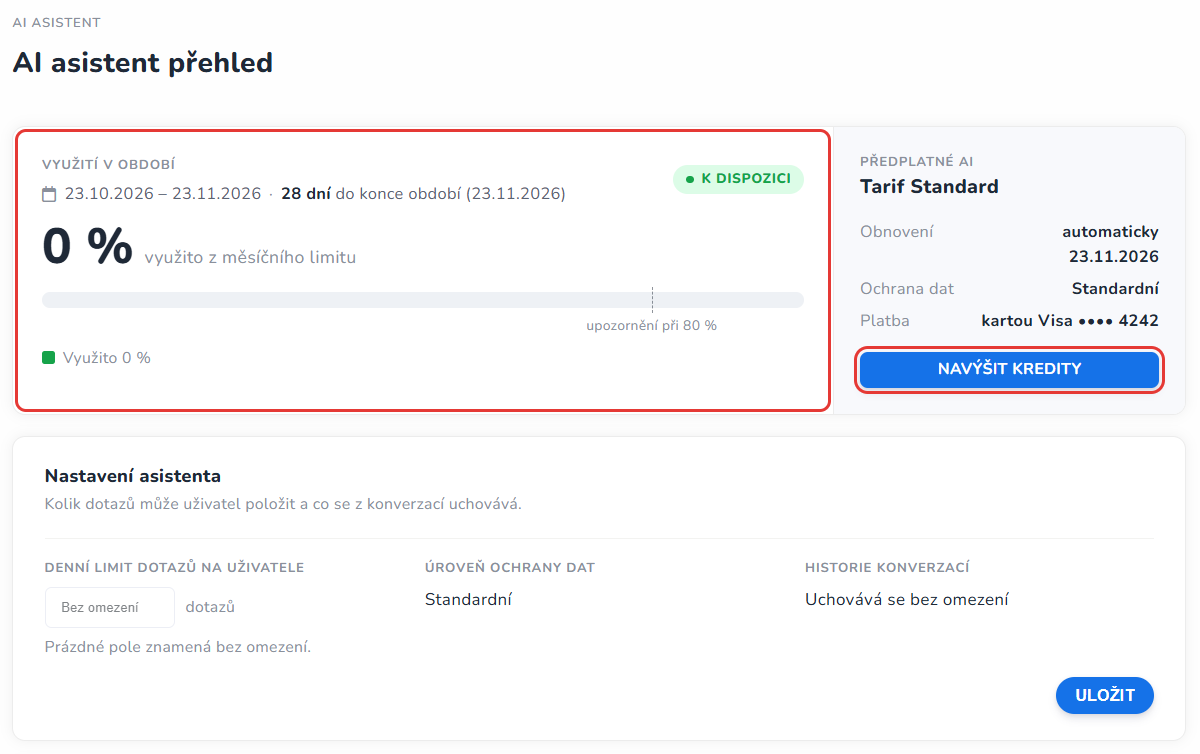This screenshot has height=754, width=1200.
Task: Click the NAVÝŠIT KREDITY button
Action: (1010, 369)
